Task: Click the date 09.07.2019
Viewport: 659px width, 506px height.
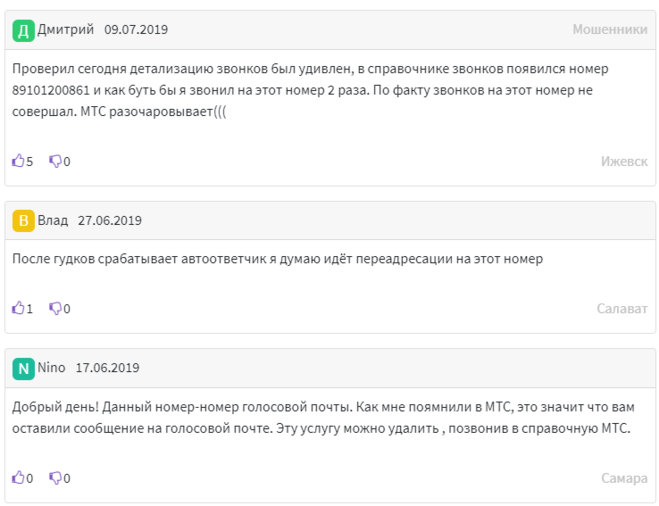Action: point(136,30)
